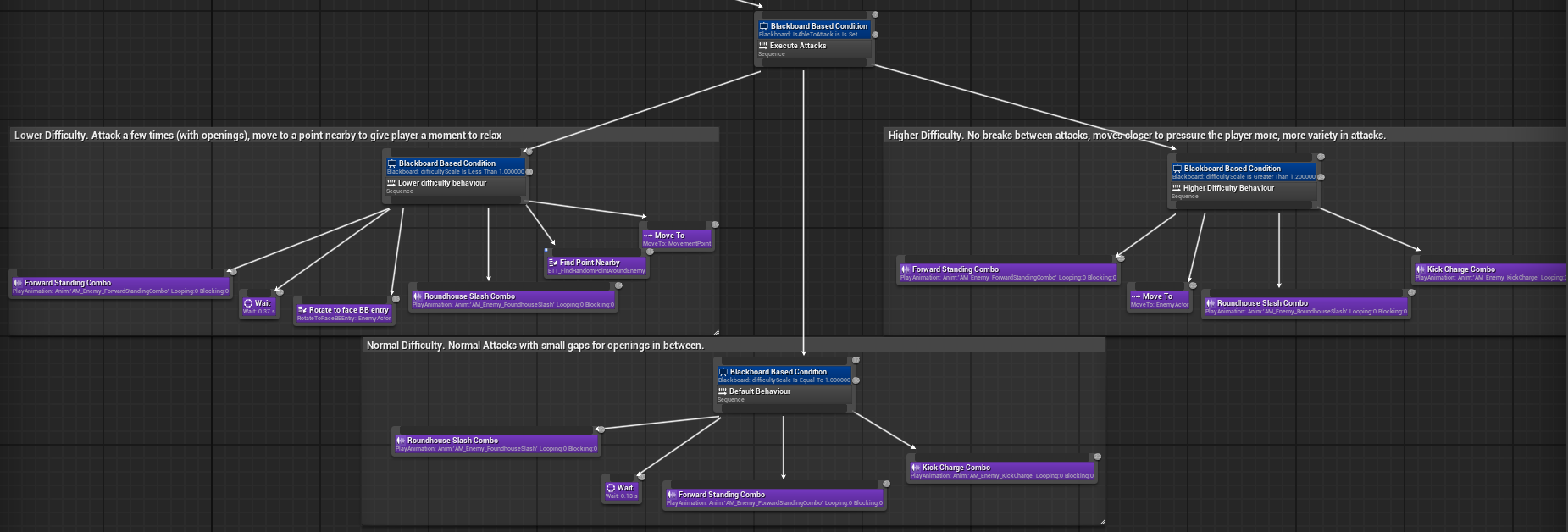Click Kick Charge Combo animation icon in Higher Difficulty
This screenshot has width=1568, height=532.
pos(1421,269)
